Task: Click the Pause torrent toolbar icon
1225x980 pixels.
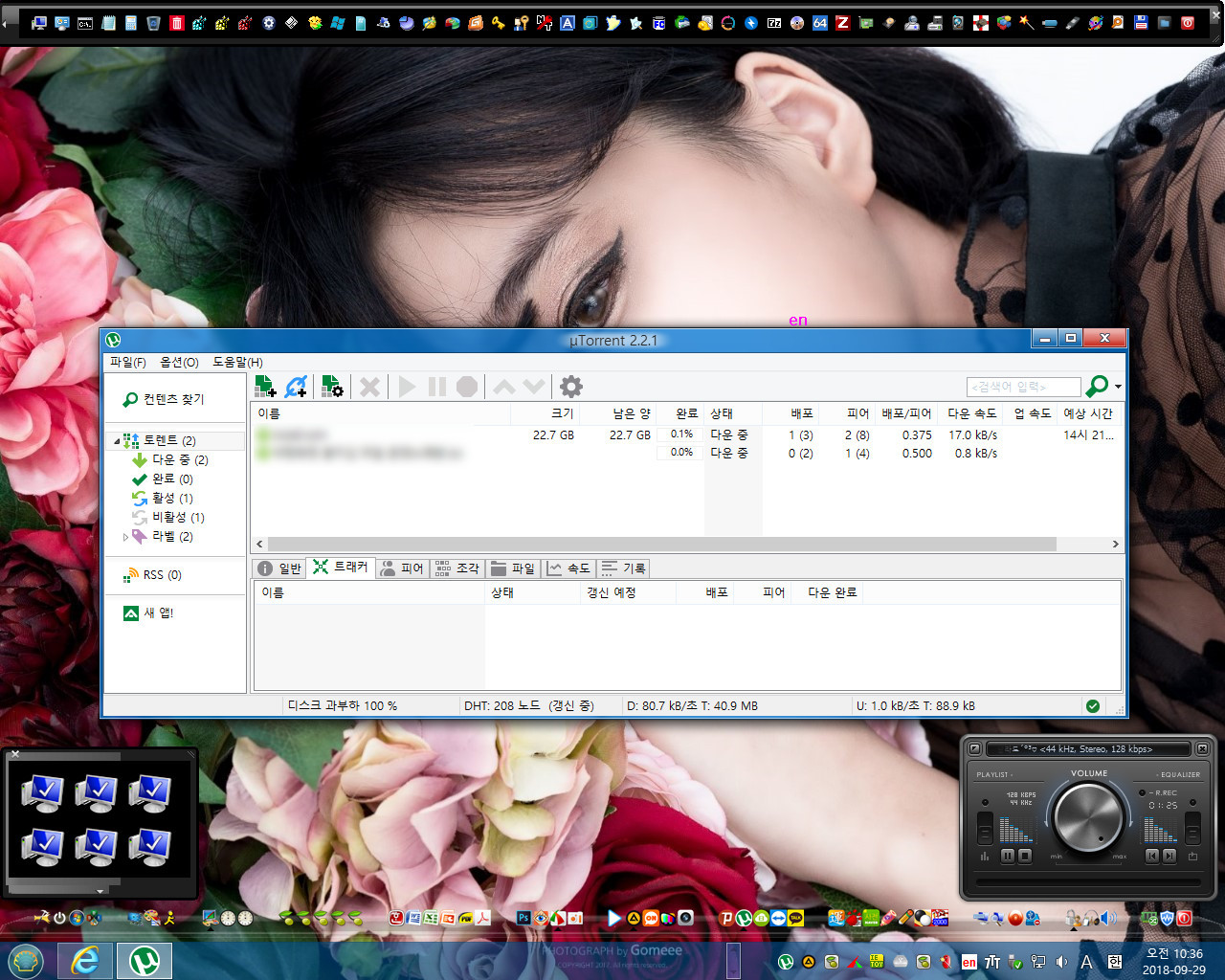Action: [437, 387]
